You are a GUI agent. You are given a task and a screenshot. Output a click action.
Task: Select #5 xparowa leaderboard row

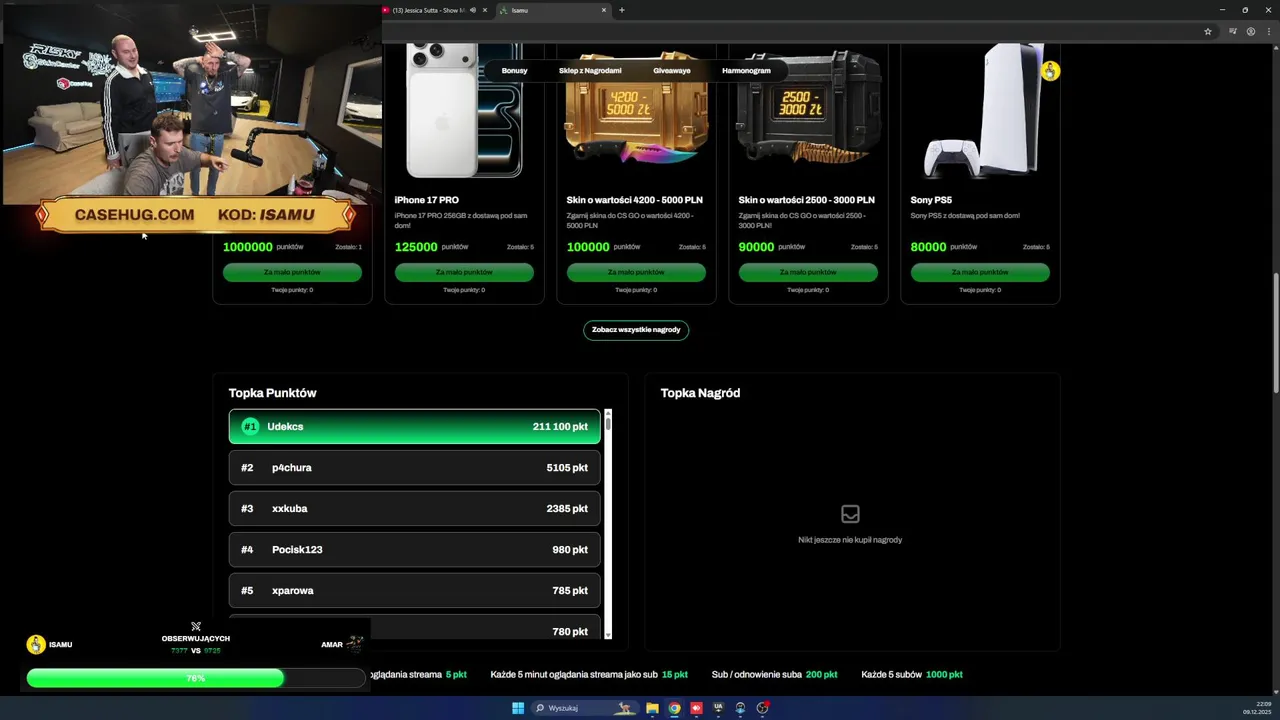[x=414, y=590]
